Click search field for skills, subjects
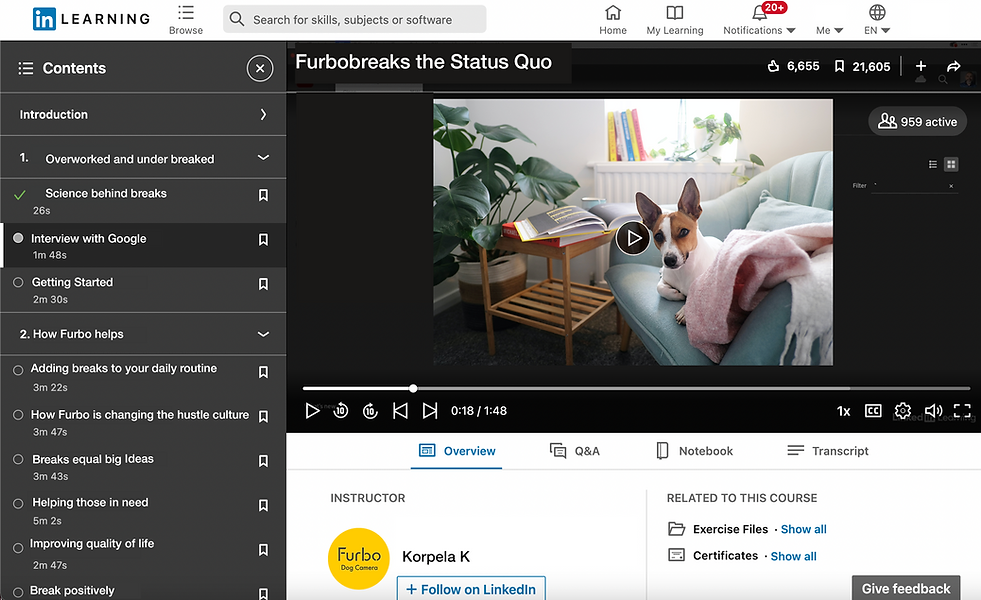The height and width of the screenshot is (600, 981). pyautogui.click(x=355, y=19)
